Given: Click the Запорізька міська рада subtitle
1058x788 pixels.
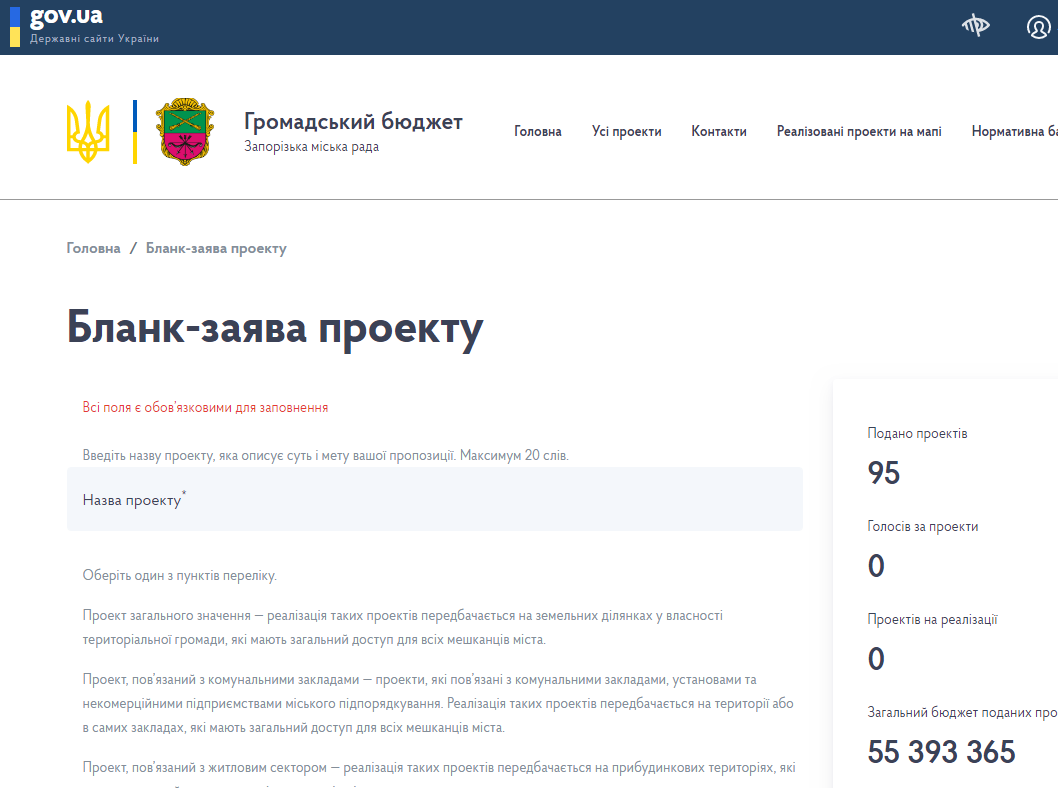Looking at the screenshot, I should click(311, 146).
